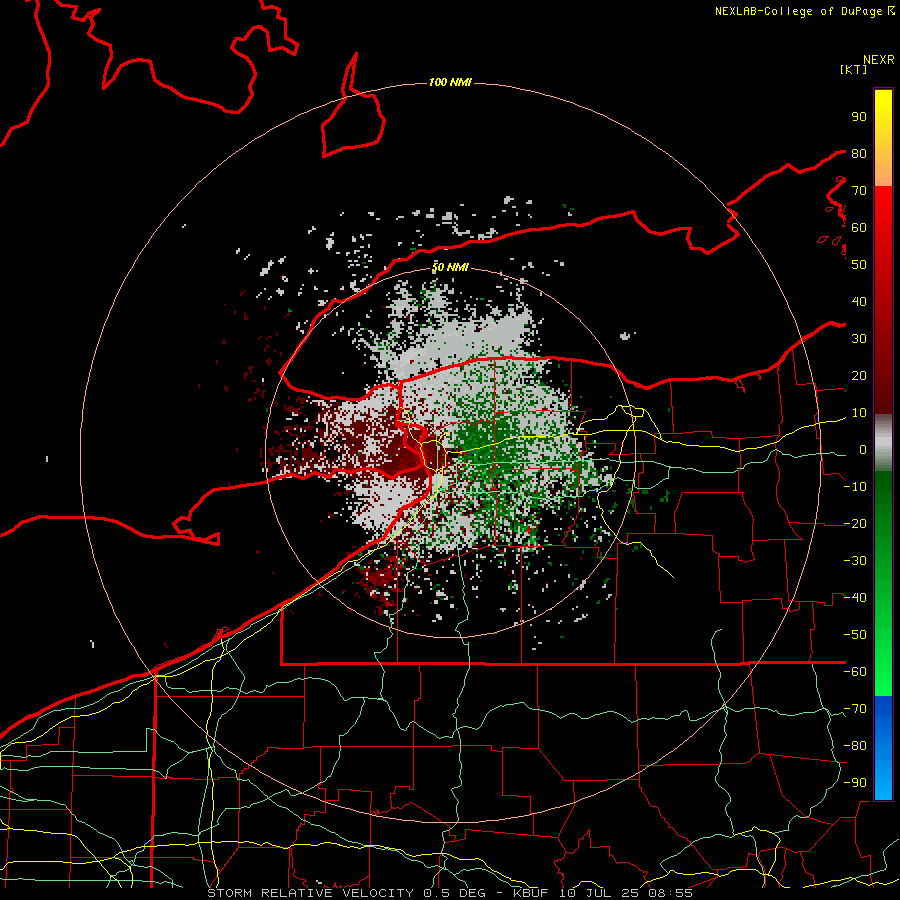This screenshot has height=900, width=900.
Task: Select the -90 value on the velocity scale
Action: 855,783
